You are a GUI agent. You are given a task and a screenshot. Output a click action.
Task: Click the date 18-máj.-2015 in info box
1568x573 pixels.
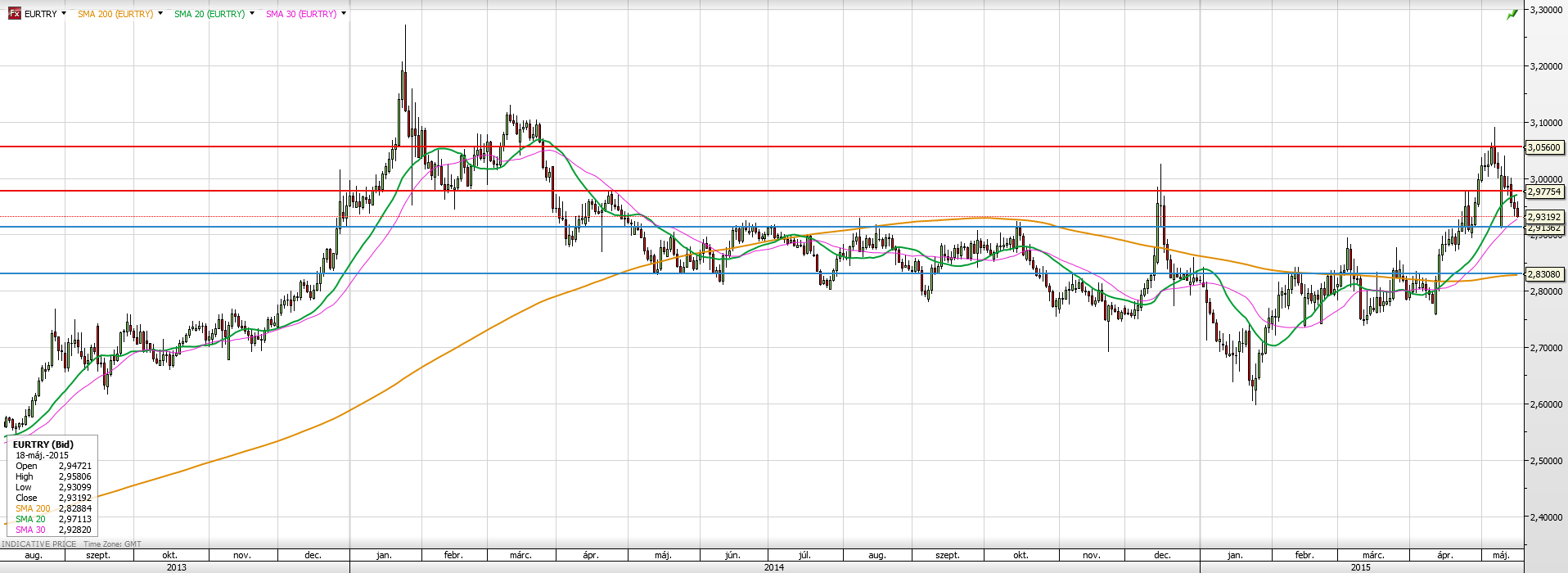click(x=43, y=455)
